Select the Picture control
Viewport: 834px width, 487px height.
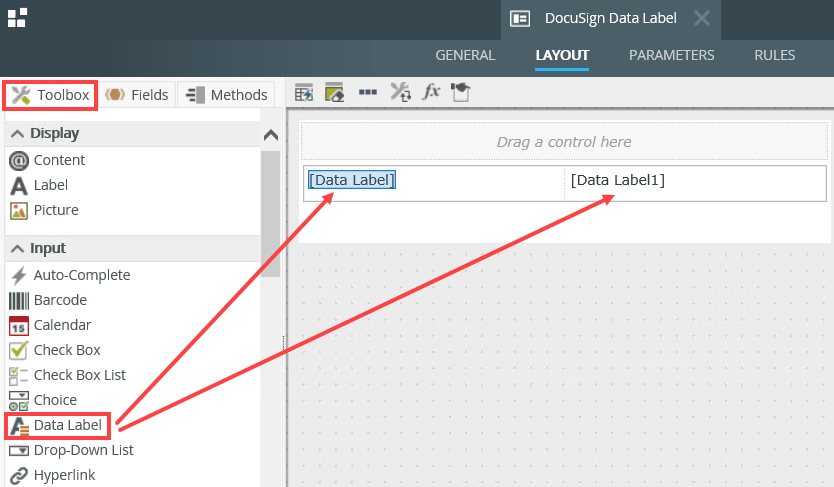point(44,210)
